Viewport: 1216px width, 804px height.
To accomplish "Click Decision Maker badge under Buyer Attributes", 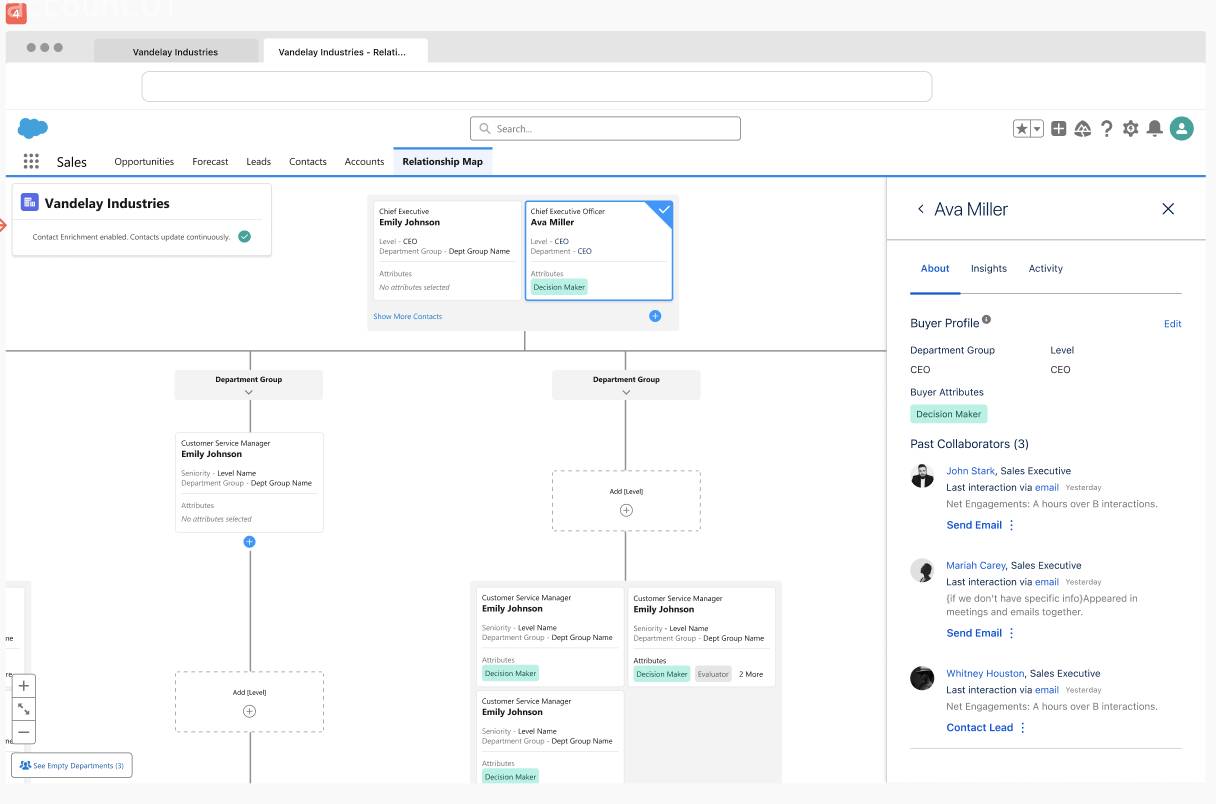I will [x=948, y=414].
